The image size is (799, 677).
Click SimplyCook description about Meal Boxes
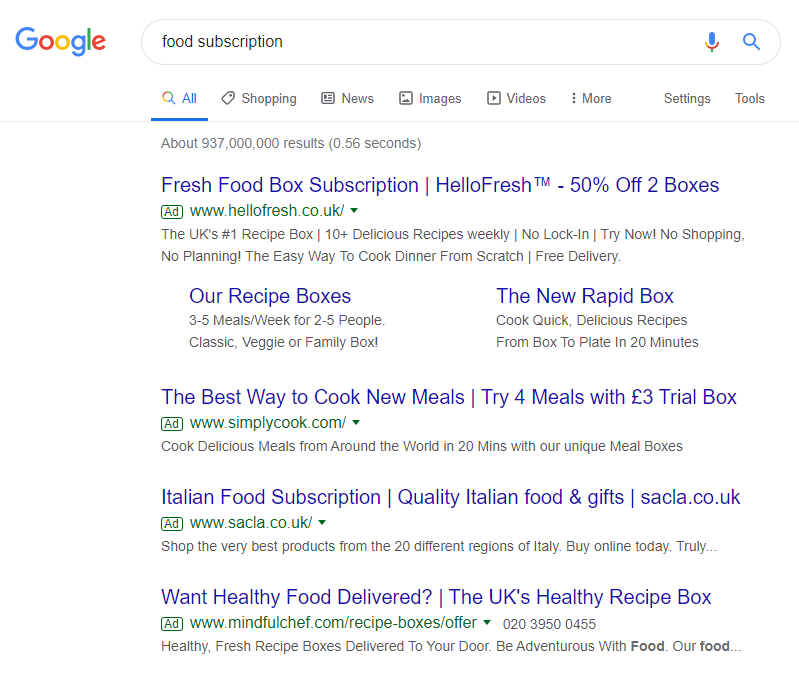422,446
